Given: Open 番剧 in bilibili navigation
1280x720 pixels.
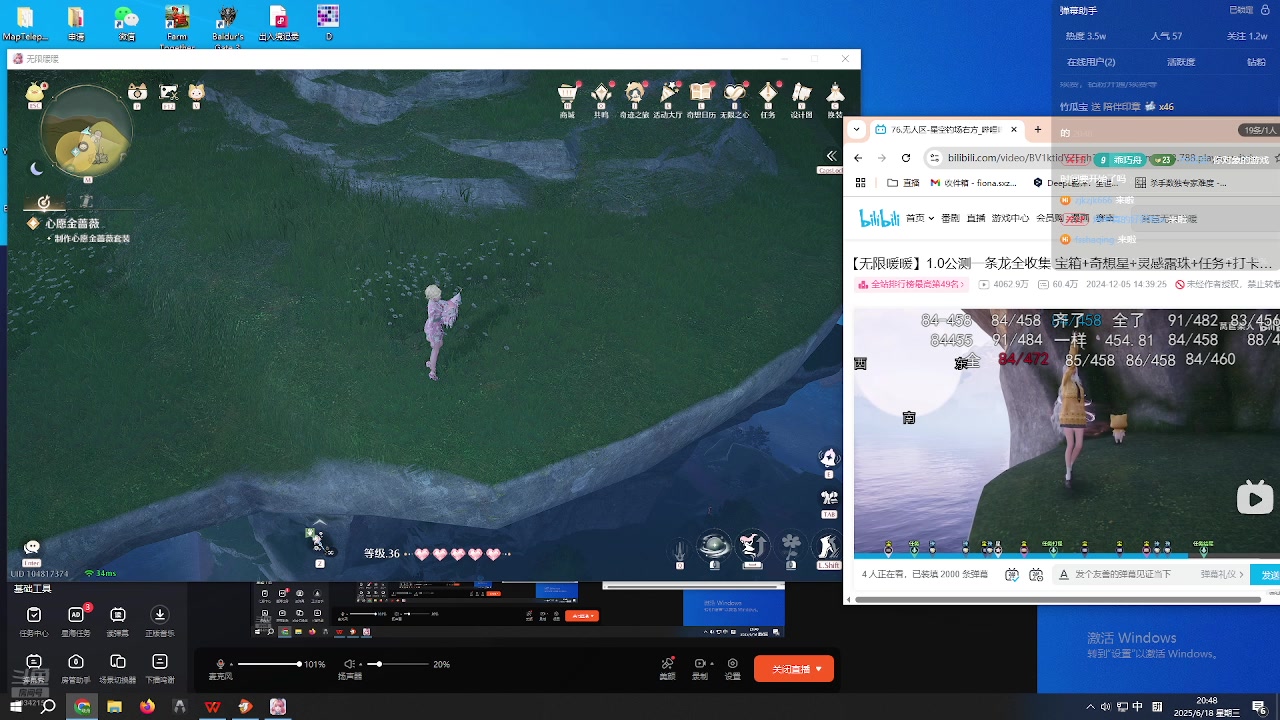Looking at the screenshot, I should click(x=950, y=218).
